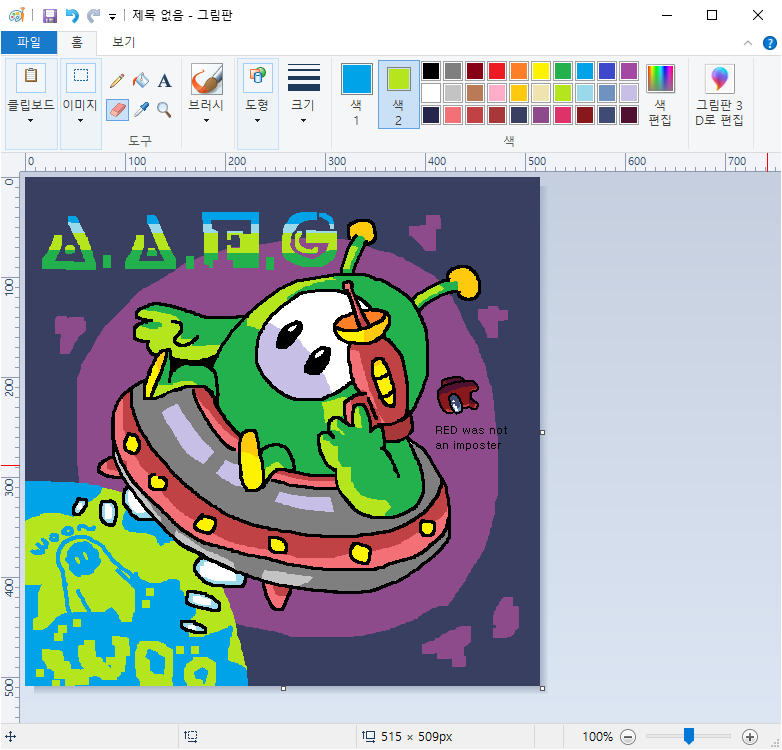Click the zoom in plus button
This screenshot has width=782, height=750.
click(749, 737)
